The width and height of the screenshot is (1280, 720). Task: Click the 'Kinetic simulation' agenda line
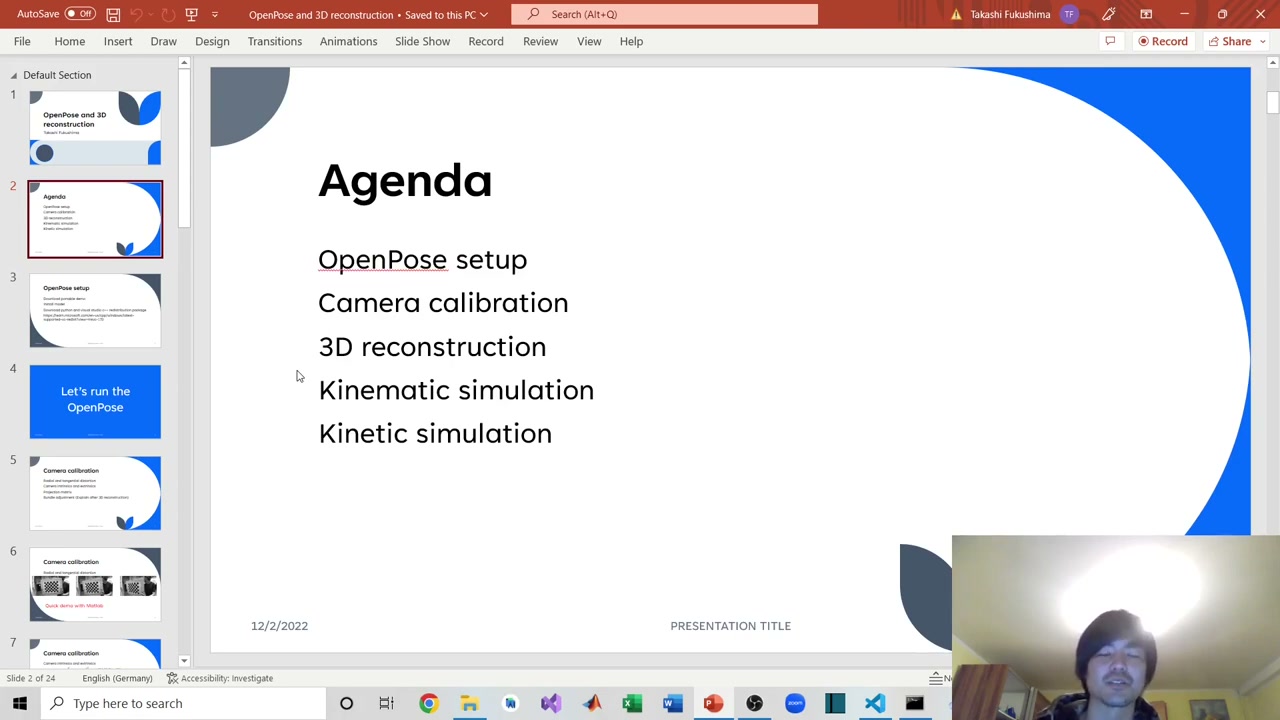coord(435,433)
